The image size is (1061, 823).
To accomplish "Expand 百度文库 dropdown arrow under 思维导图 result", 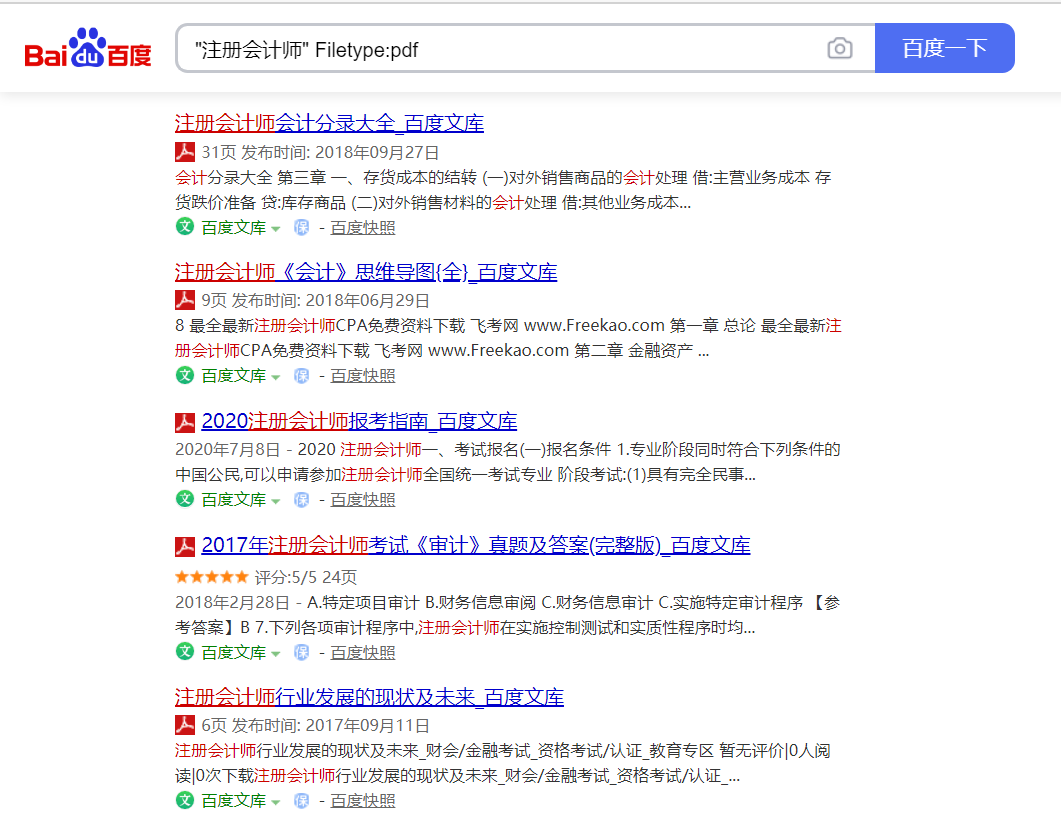I will (275, 378).
